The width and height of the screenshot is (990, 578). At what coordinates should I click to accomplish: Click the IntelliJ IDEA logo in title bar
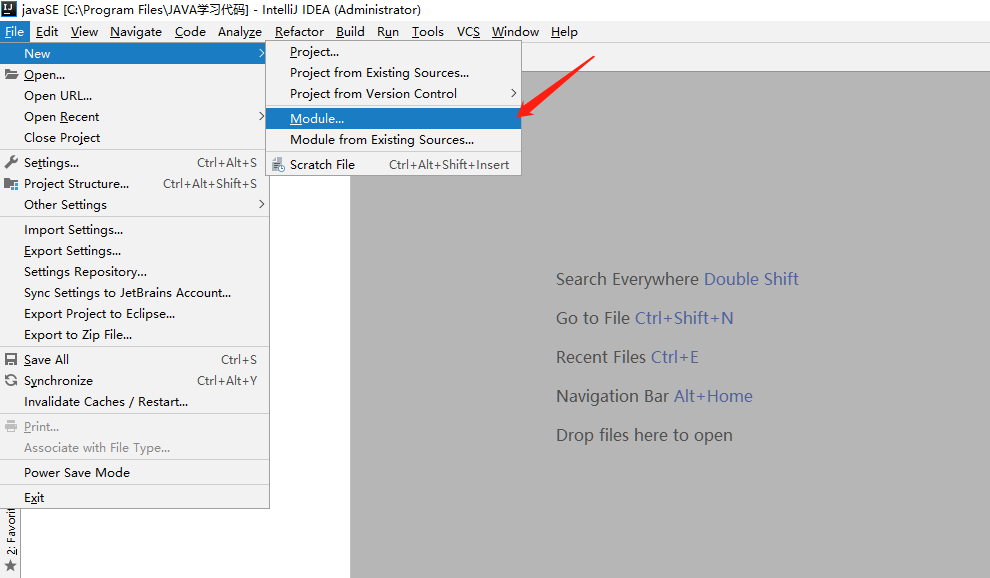[9, 9]
